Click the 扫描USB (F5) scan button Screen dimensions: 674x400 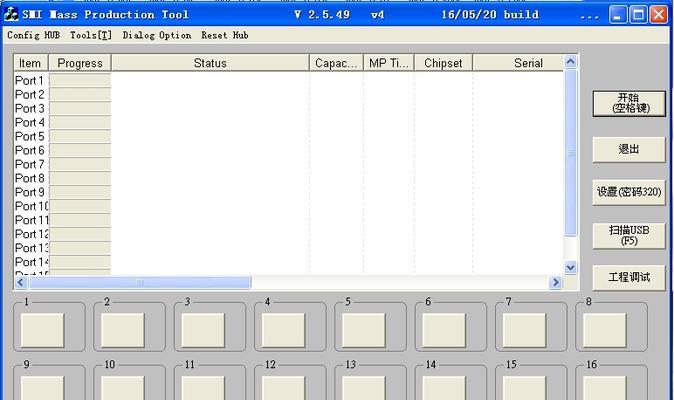point(629,235)
